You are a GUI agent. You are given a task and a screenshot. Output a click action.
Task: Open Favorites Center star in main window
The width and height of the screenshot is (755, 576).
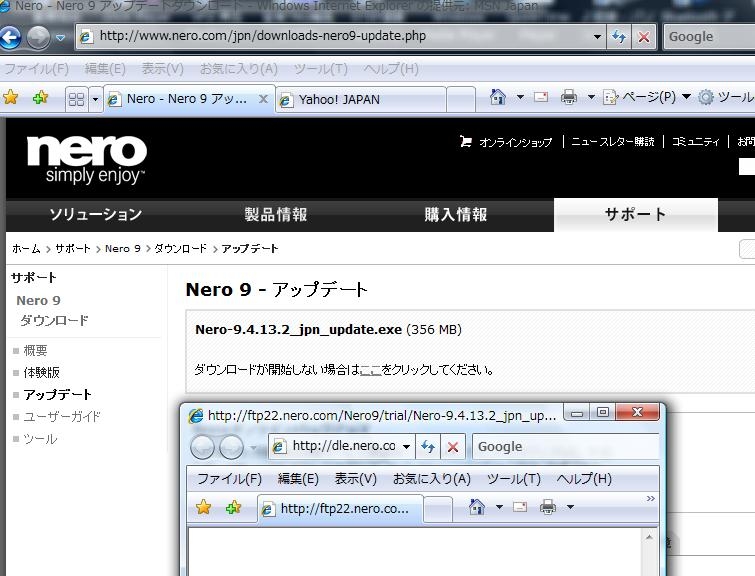pos(11,98)
